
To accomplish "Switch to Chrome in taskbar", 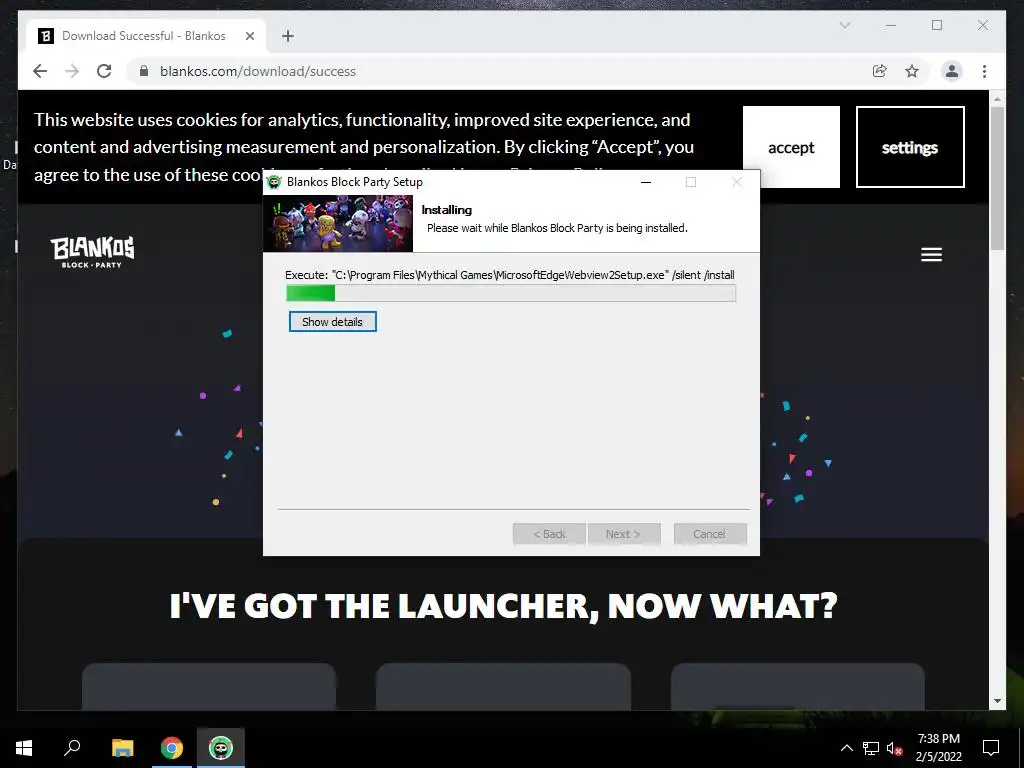I will [x=172, y=748].
